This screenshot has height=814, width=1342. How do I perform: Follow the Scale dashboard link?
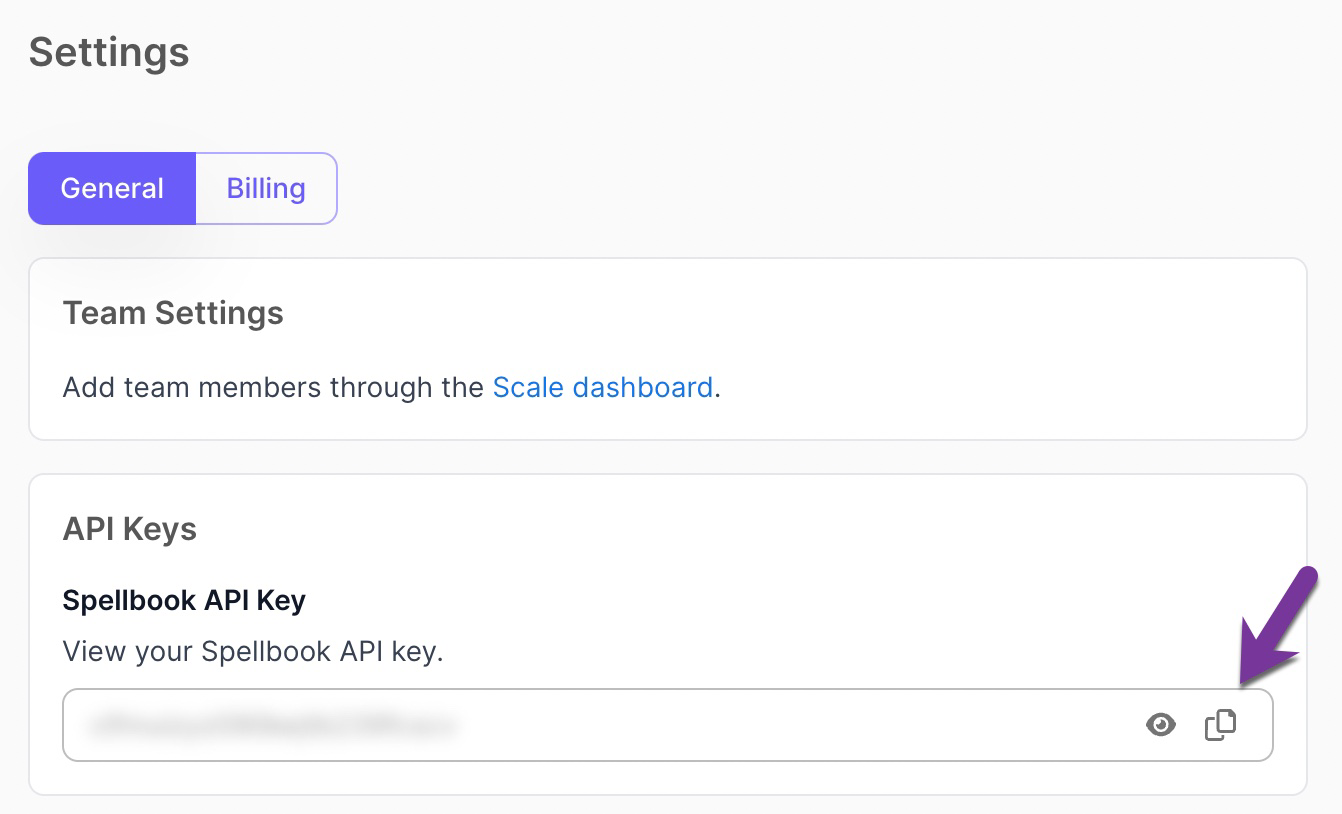point(602,387)
